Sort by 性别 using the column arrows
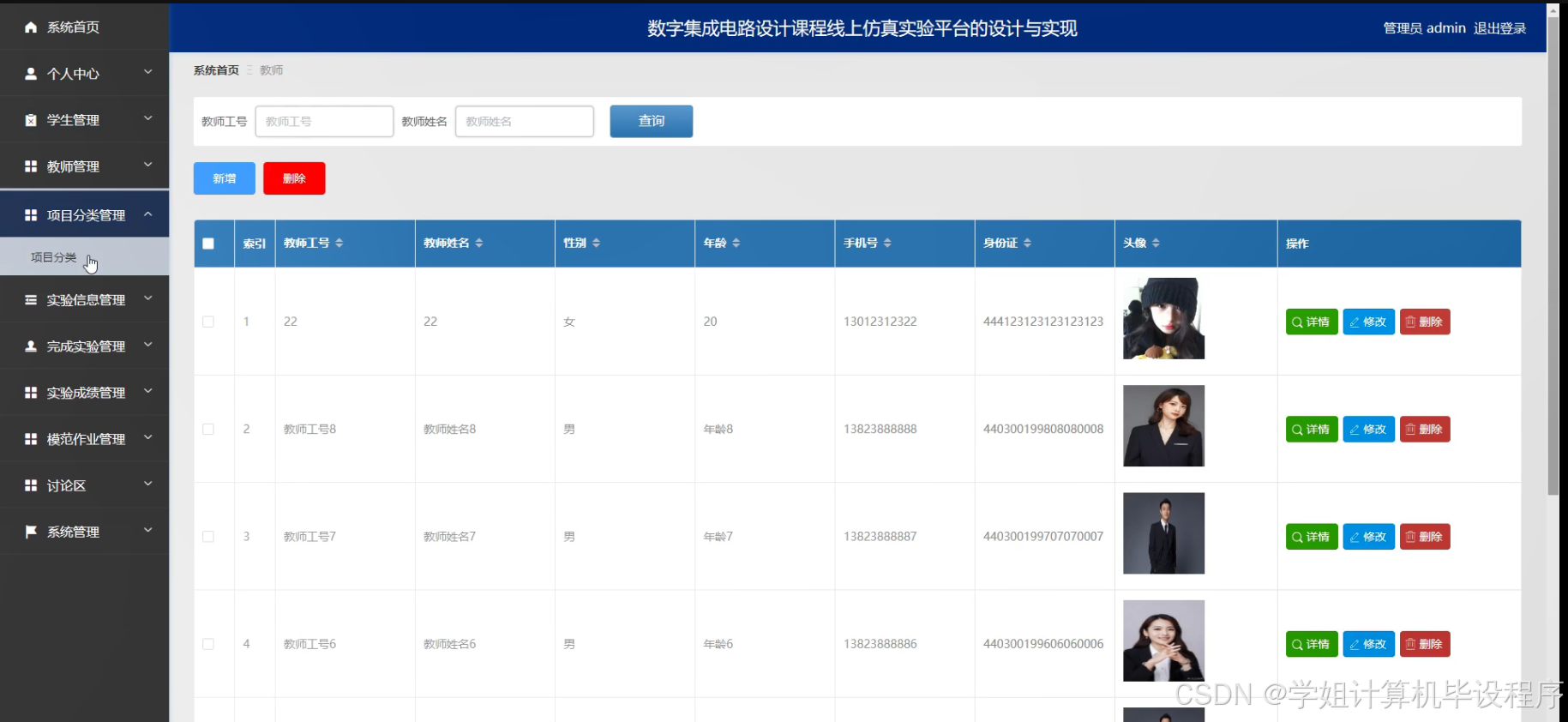 pos(596,244)
